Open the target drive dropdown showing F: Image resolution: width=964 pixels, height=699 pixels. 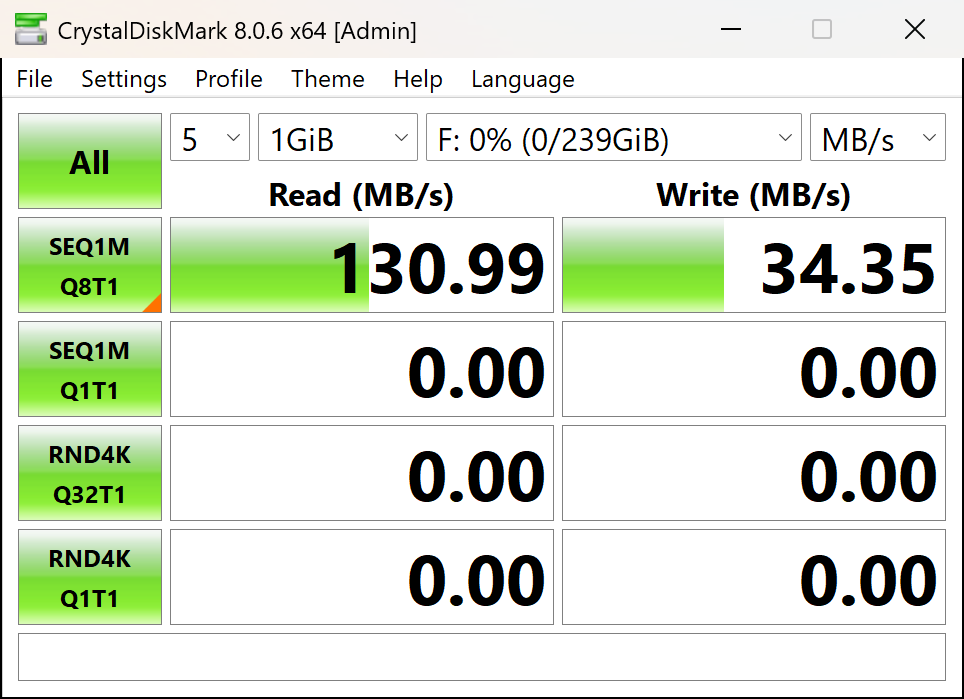(x=613, y=137)
